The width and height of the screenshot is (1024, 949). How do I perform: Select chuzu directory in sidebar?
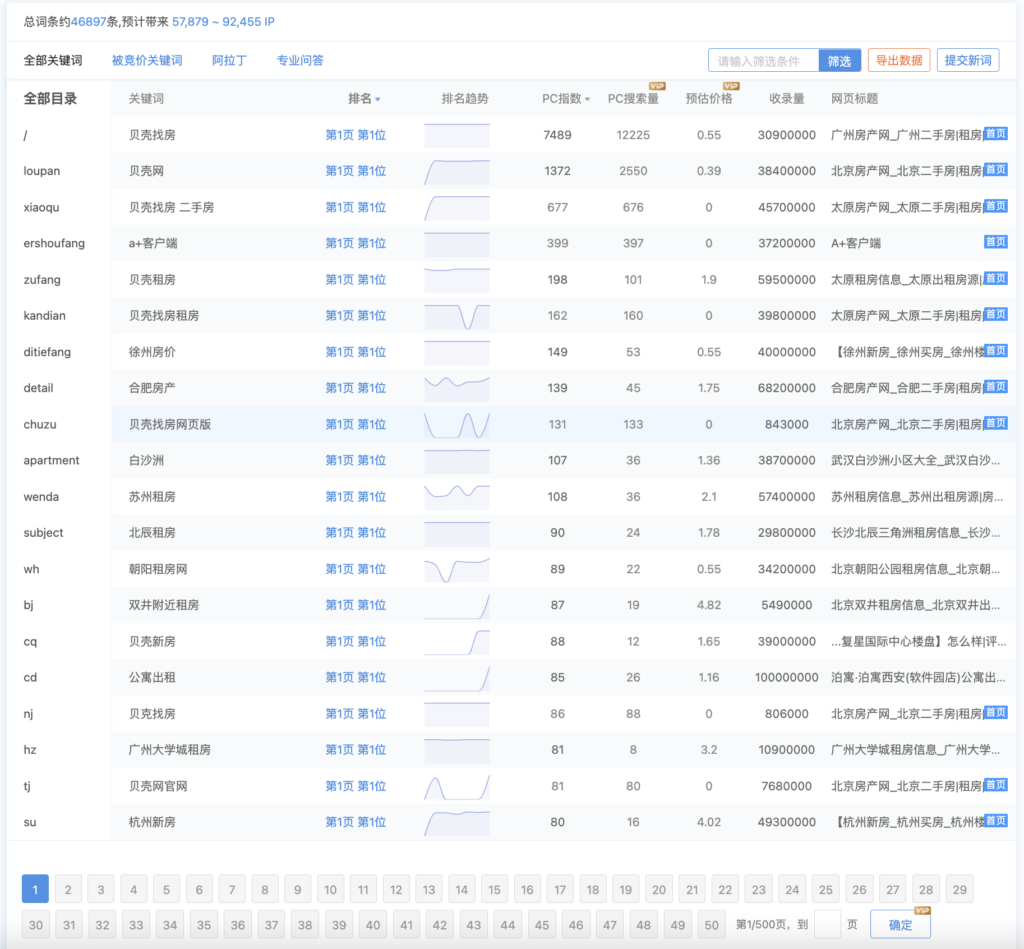pyautogui.click(x=40, y=425)
